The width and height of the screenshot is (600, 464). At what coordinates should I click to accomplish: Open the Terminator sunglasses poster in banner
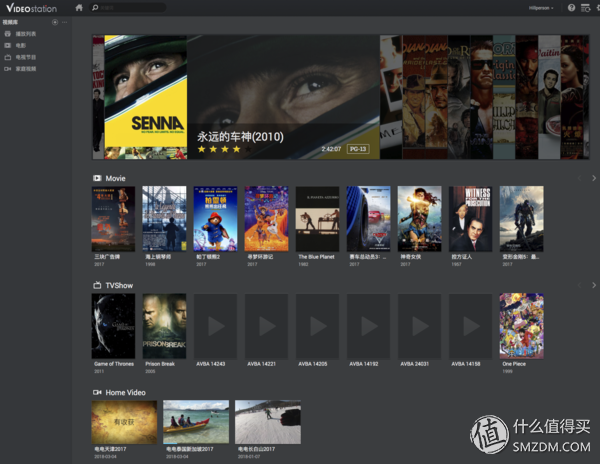click(481, 97)
